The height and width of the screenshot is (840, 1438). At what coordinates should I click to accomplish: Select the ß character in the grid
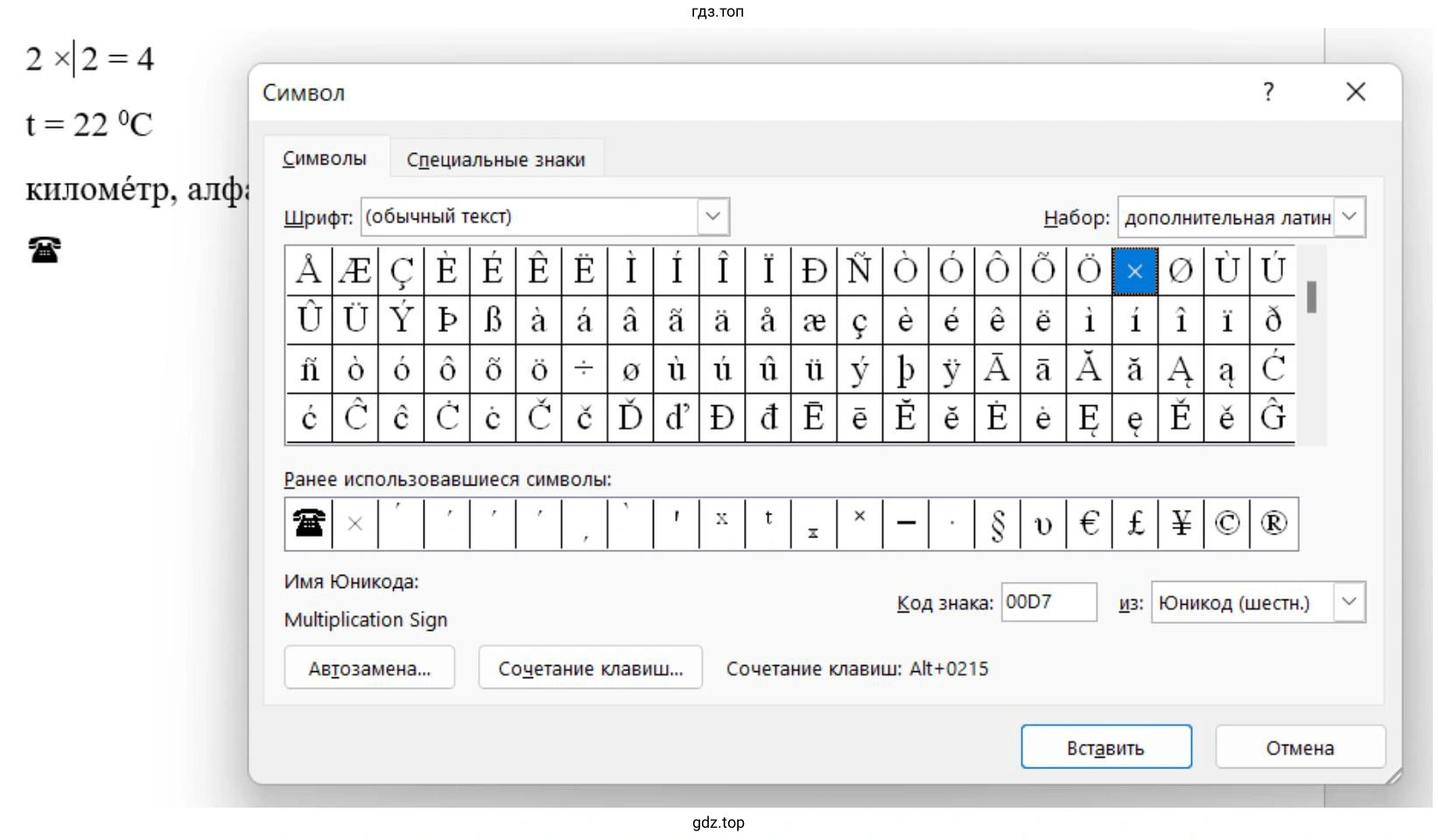tap(493, 320)
